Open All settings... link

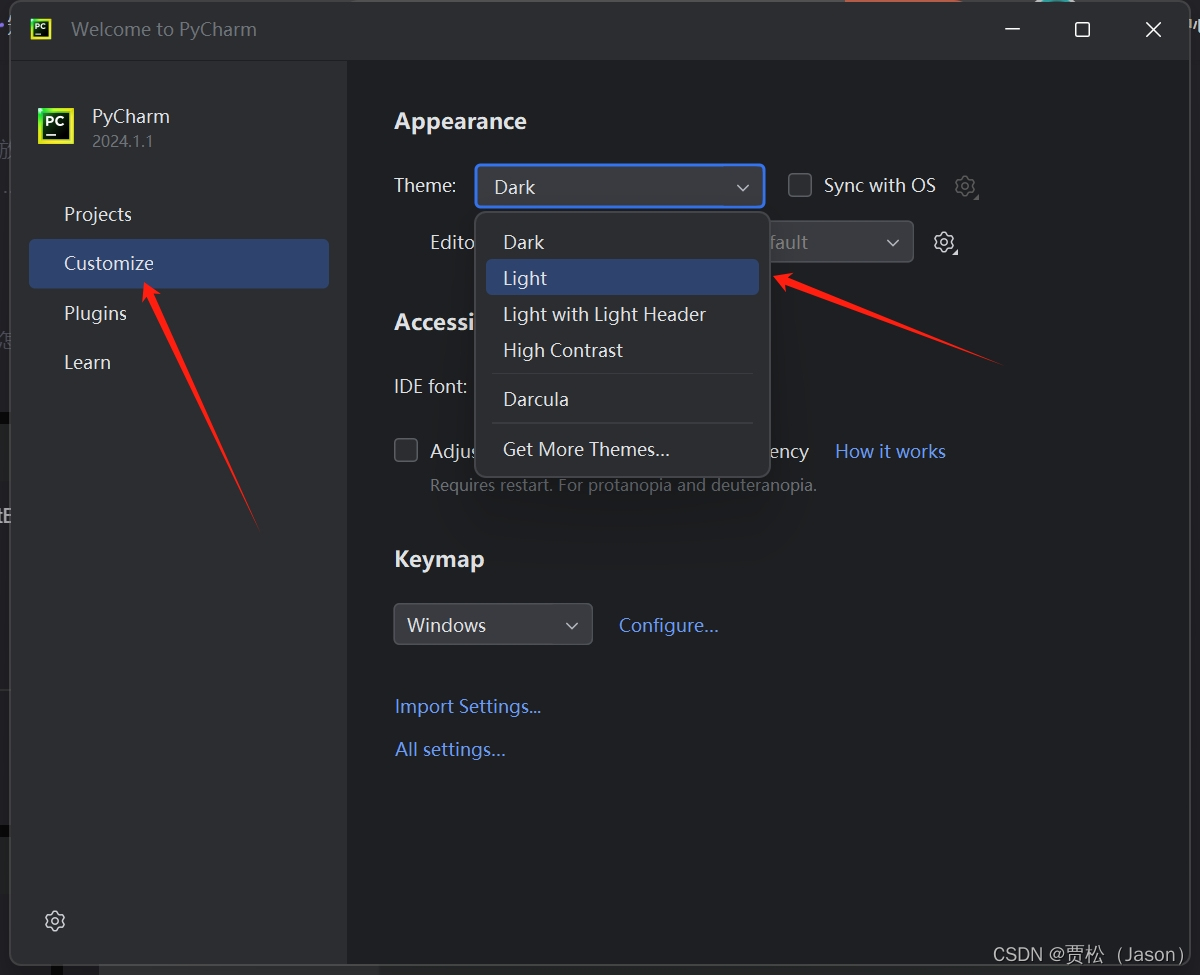(x=450, y=749)
